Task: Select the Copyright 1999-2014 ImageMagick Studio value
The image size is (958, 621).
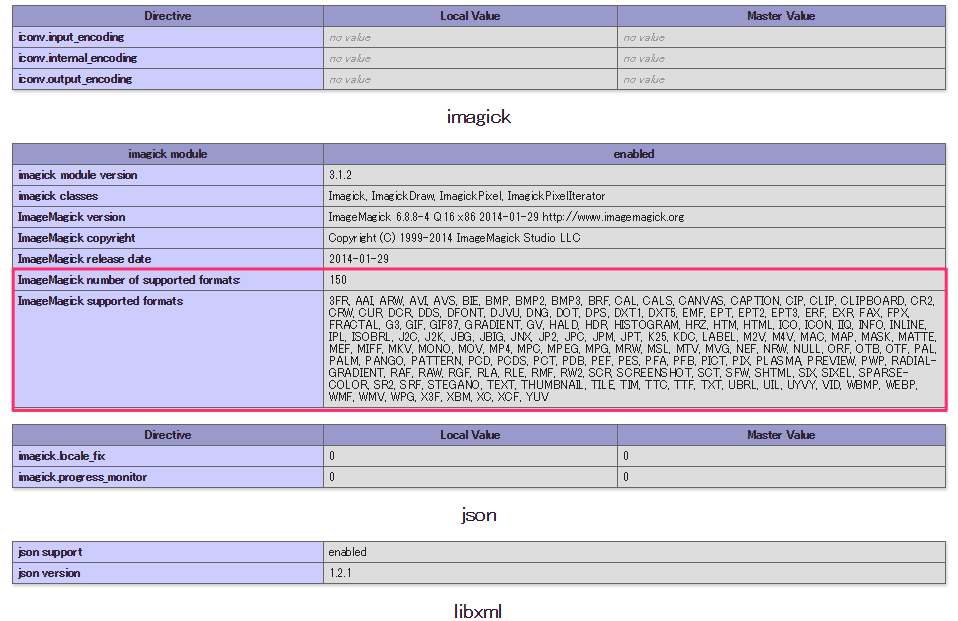Action: pyautogui.click(x=454, y=238)
